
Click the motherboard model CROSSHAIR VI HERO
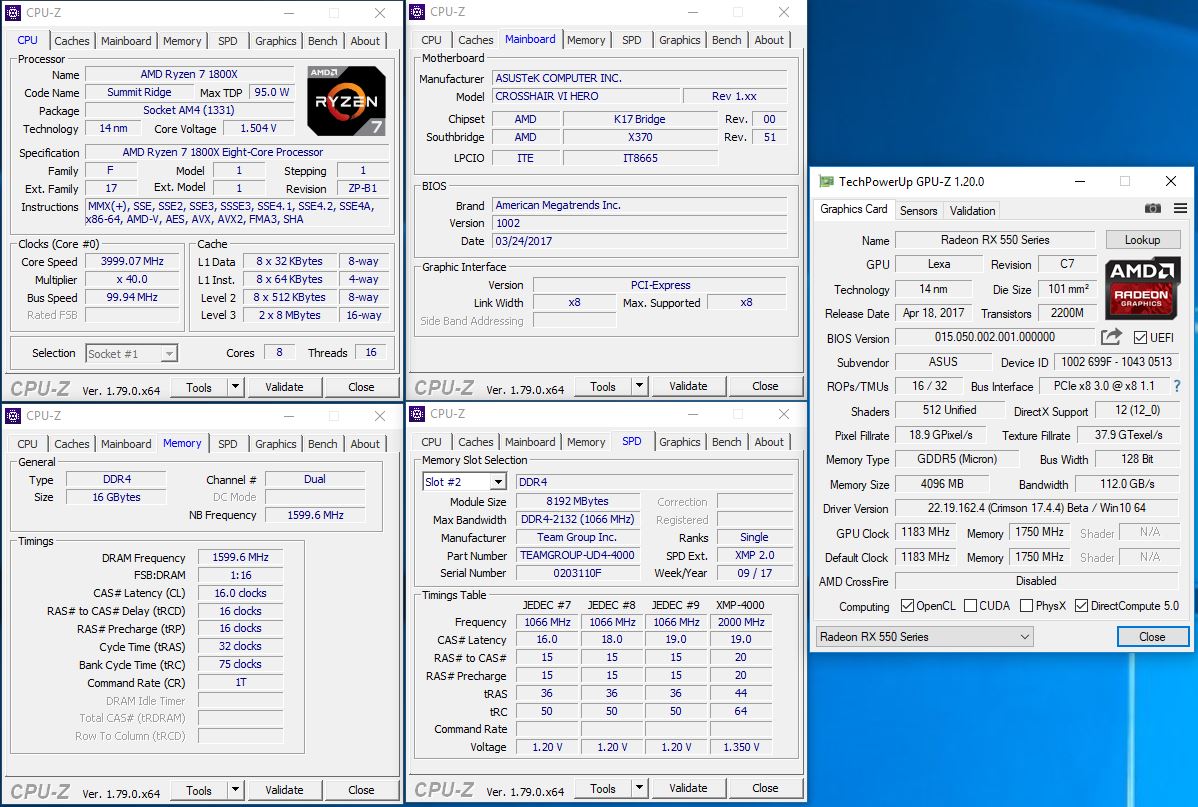[586, 96]
